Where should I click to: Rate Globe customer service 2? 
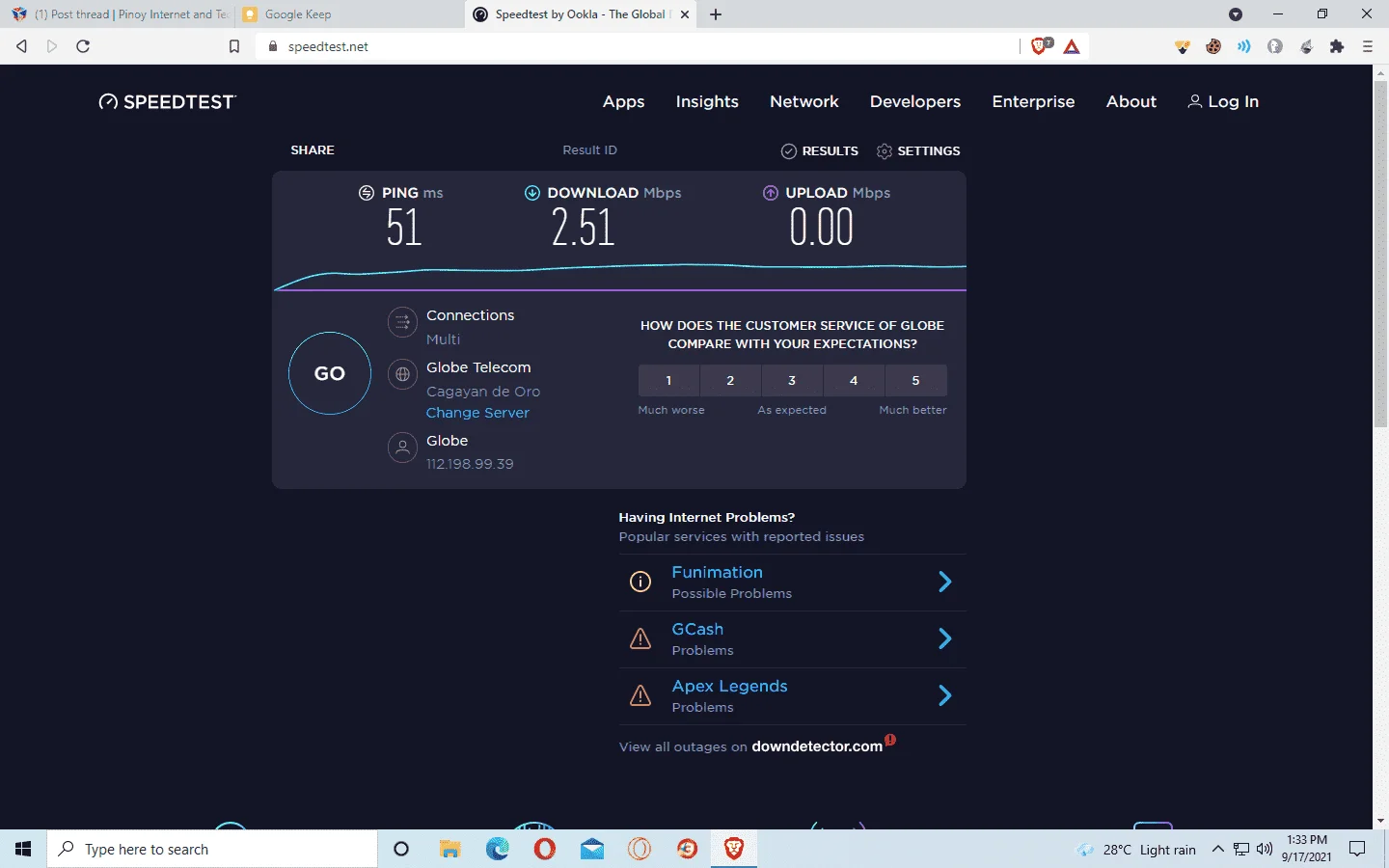[730, 381]
